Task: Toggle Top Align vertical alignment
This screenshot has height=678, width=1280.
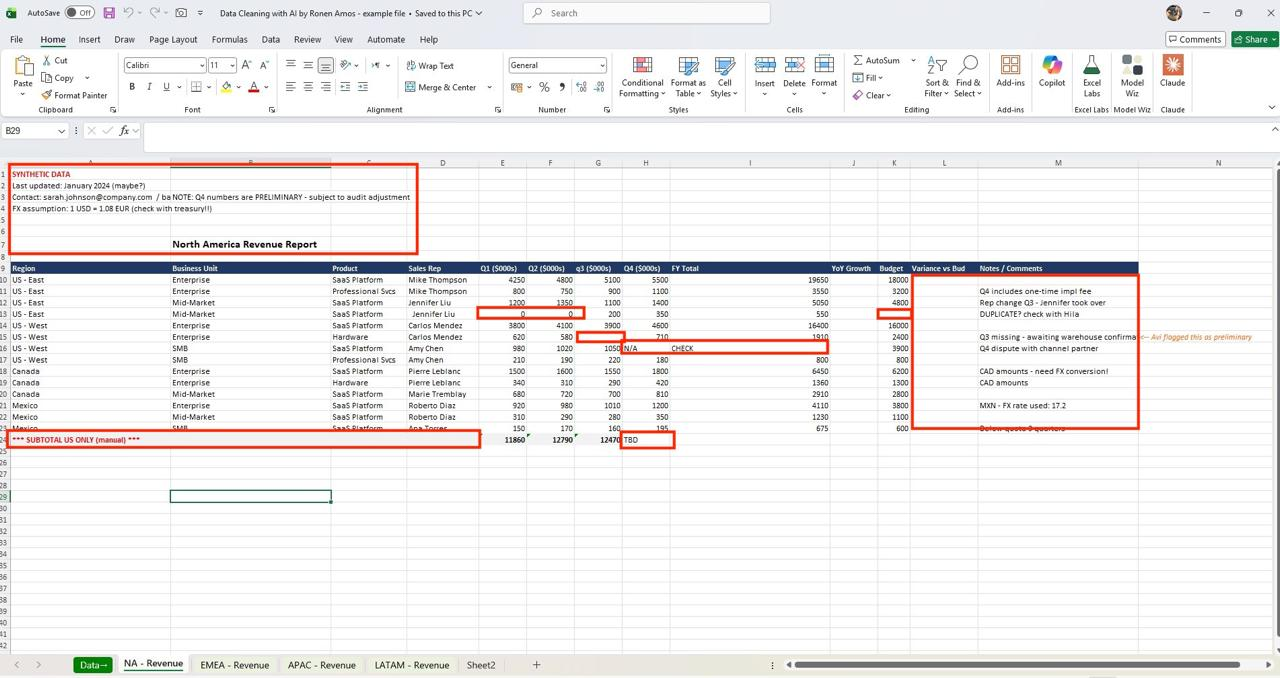Action: click(290, 65)
